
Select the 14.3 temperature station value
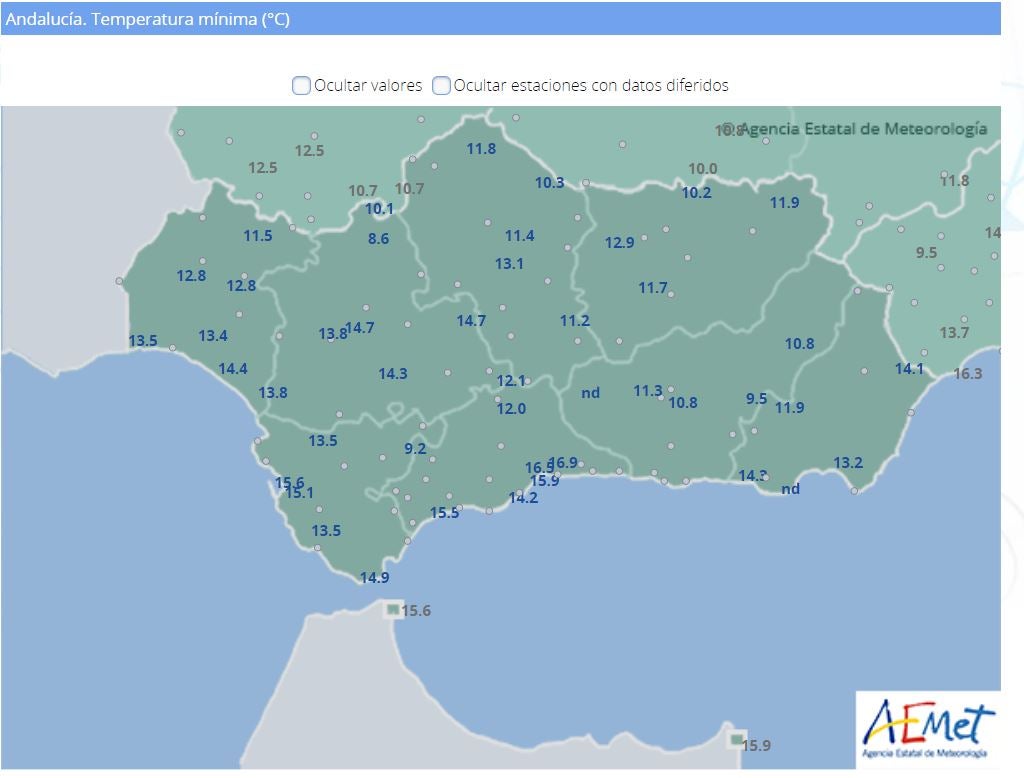(393, 374)
